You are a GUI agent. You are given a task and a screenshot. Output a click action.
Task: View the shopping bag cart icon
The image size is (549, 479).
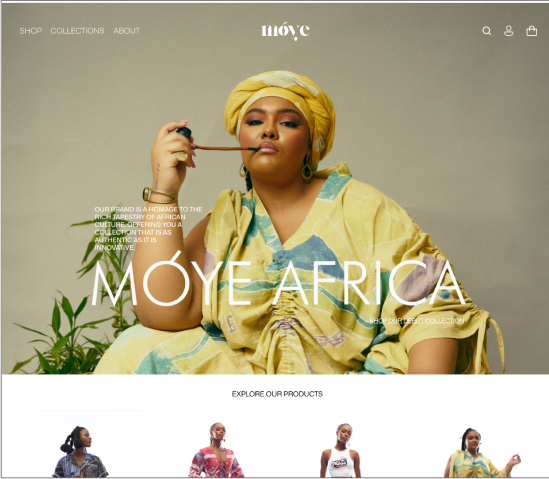pos(531,31)
